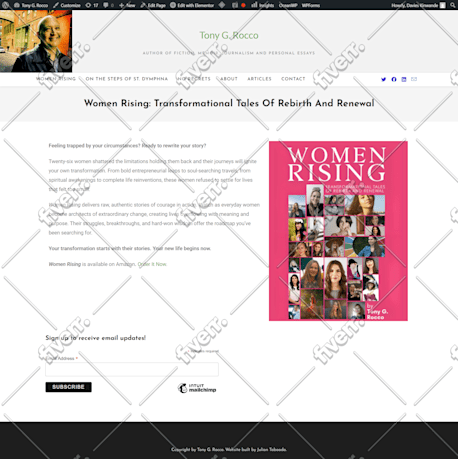Open the comments bubble in admin bar
This screenshot has width=458, height=459.
click(x=108, y=5)
